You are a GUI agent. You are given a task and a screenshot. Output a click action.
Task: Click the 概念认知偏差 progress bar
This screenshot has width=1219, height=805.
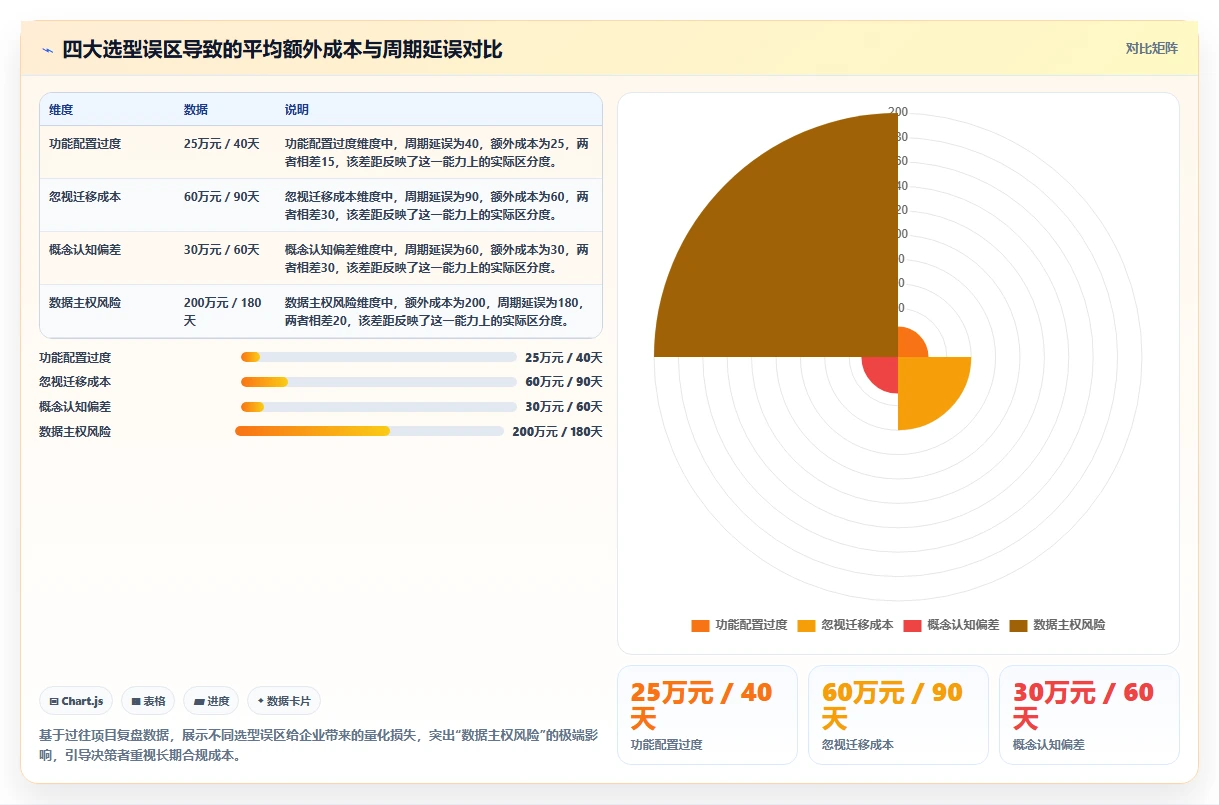coord(379,406)
